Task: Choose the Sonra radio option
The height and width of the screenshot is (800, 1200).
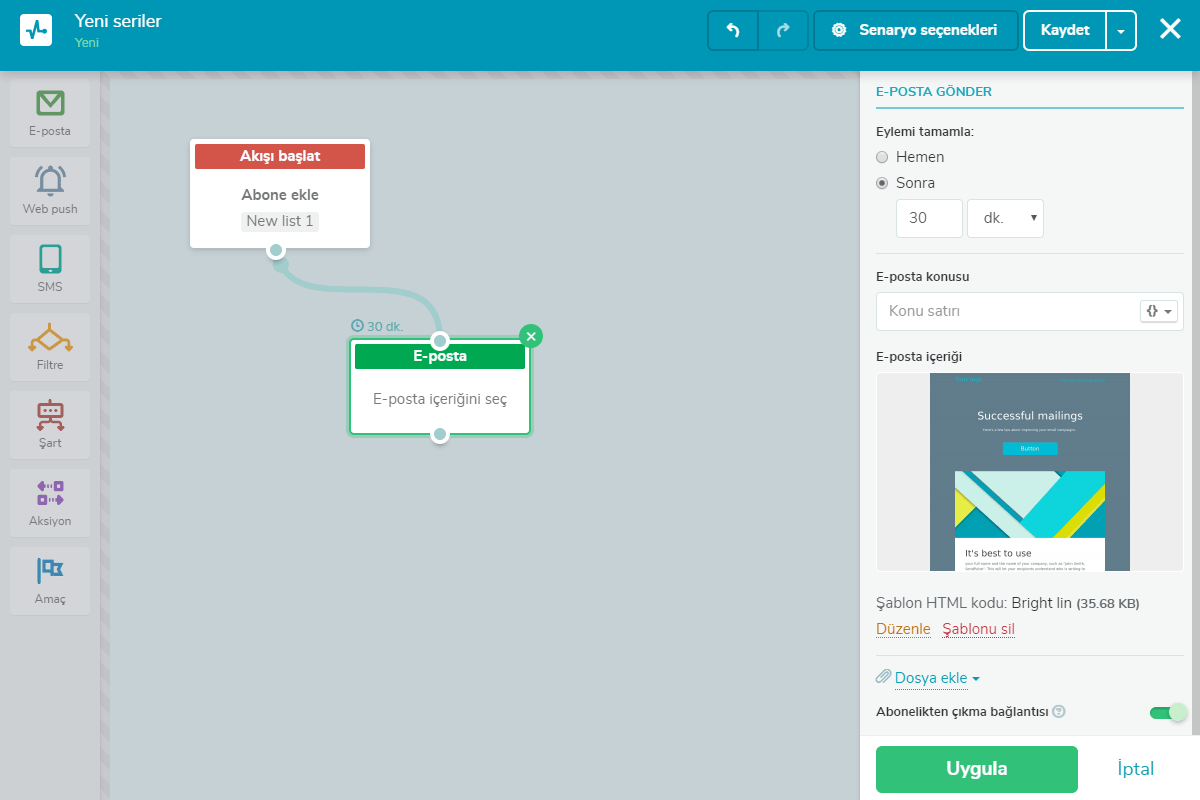Action: pyautogui.click(x=882, y=183)
